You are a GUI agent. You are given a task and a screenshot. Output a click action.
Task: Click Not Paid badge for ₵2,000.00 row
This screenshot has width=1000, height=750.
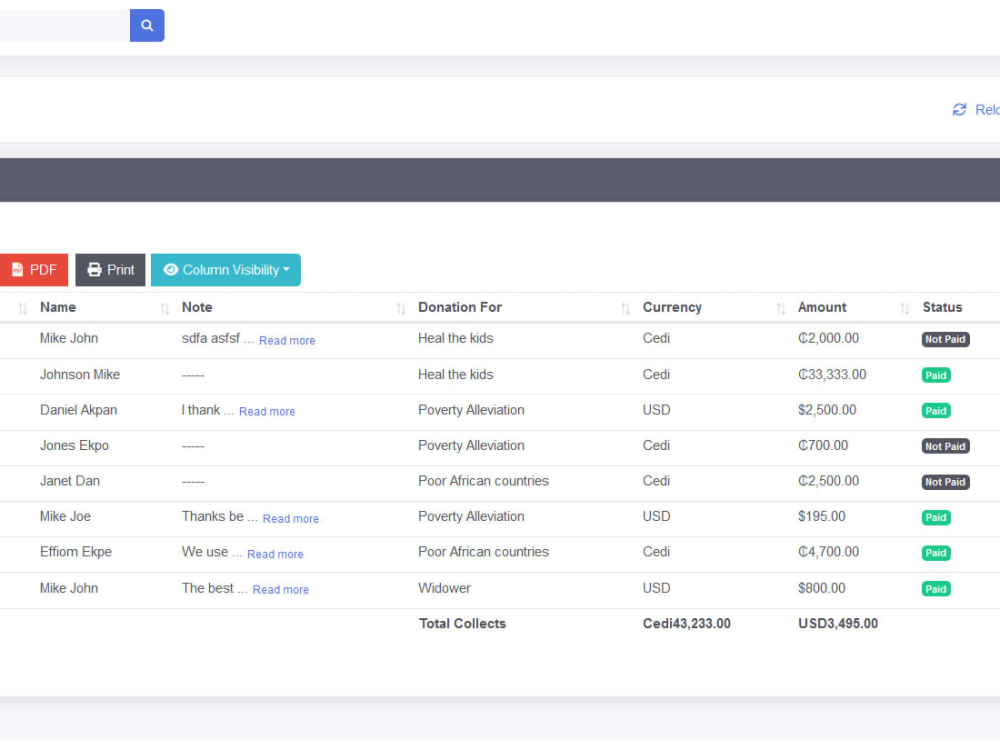945,339
